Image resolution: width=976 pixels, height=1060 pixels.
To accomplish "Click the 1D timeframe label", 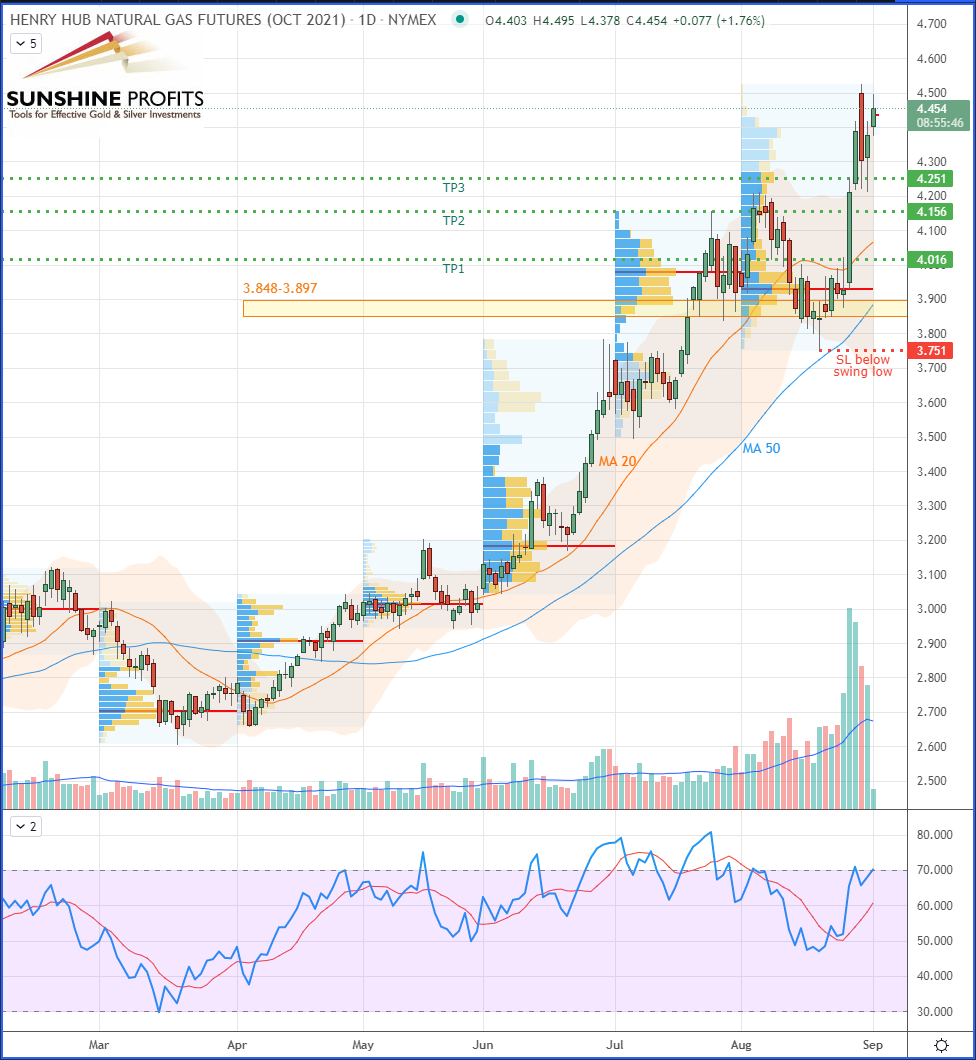I will (366, 20).
